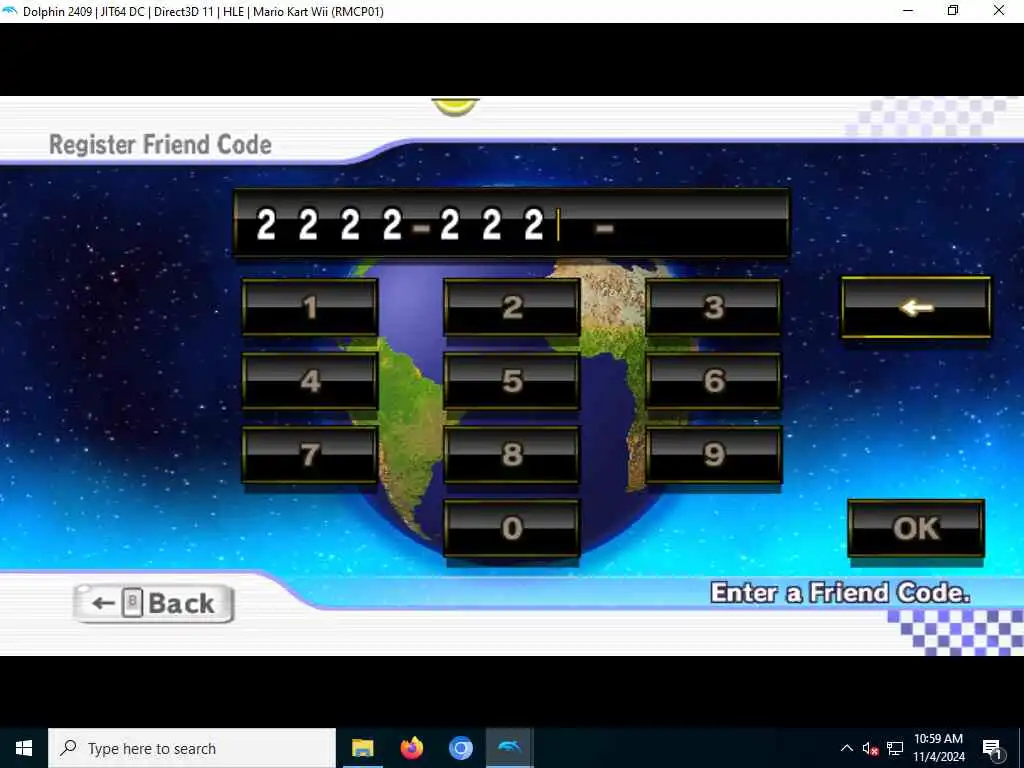
Task: Click the number 6 keypad button
Action: [x=713, y=381]
